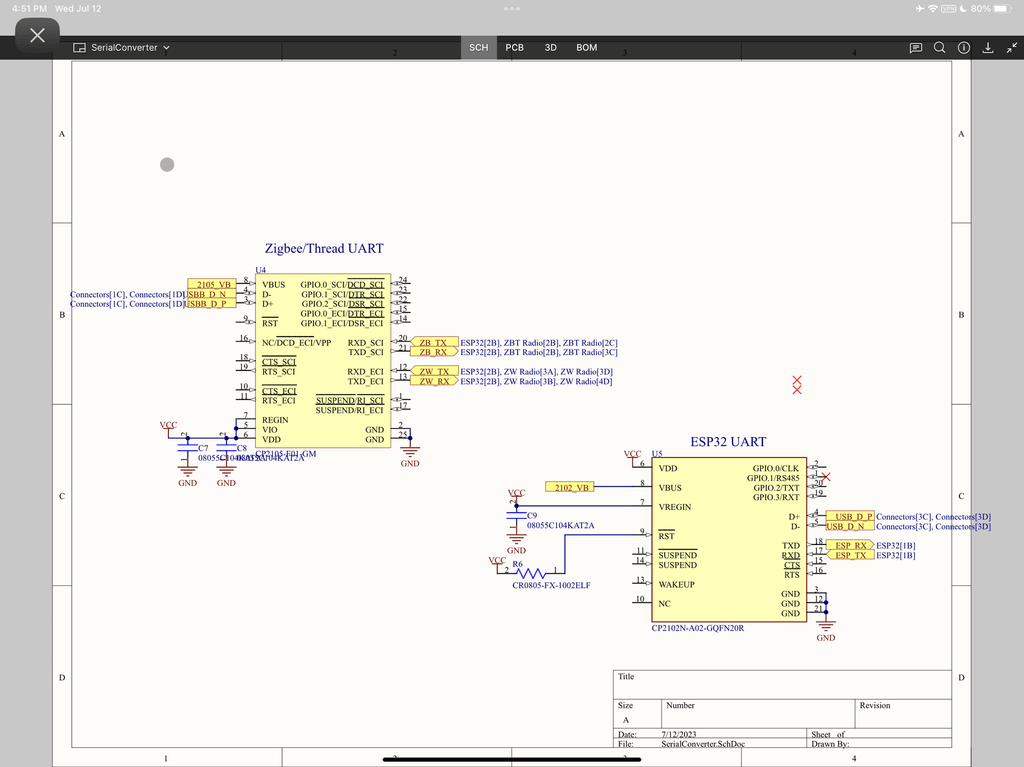Click the 2102_VB net port
Screen dimensions: 1024x767
(569, 487)
